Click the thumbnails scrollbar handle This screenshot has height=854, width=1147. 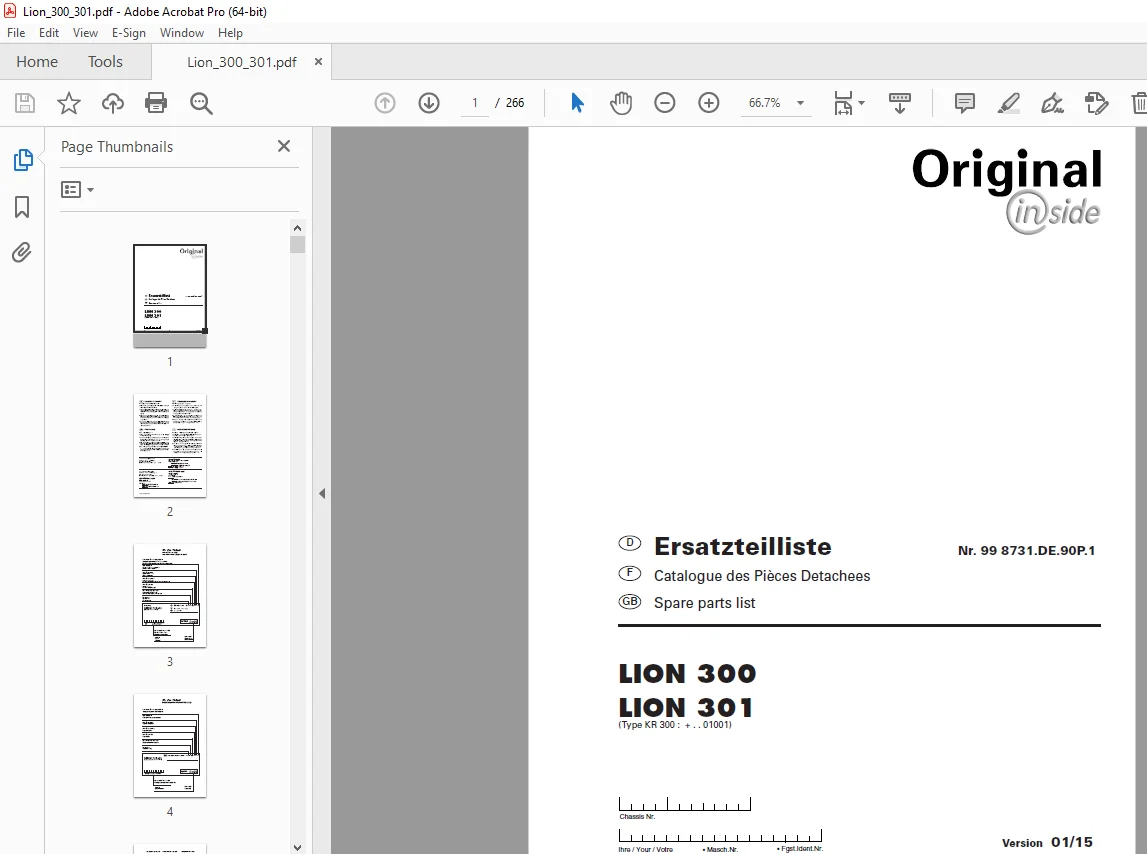click(x=297, y=244)
